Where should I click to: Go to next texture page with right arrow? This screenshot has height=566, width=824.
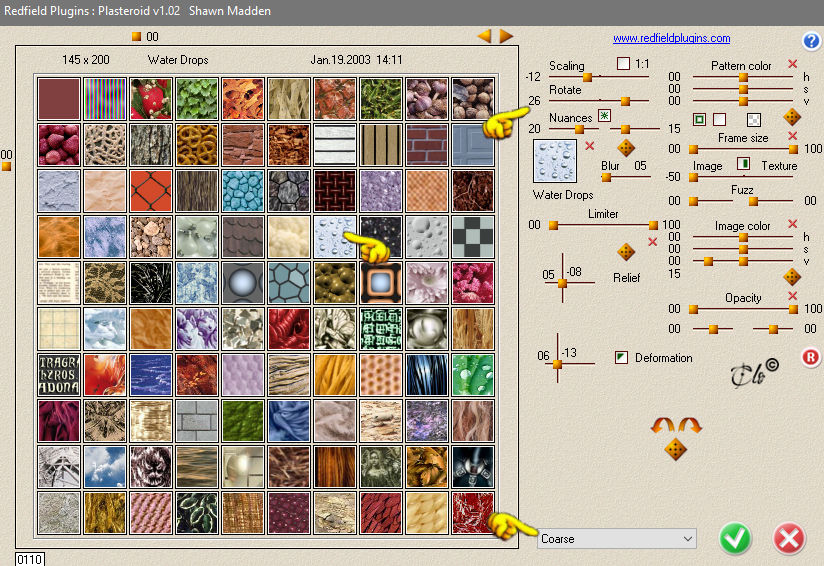point(506,36)
